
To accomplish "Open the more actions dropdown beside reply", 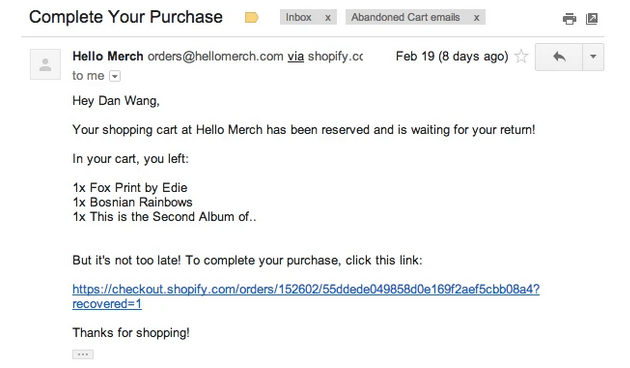I will 593,57.
